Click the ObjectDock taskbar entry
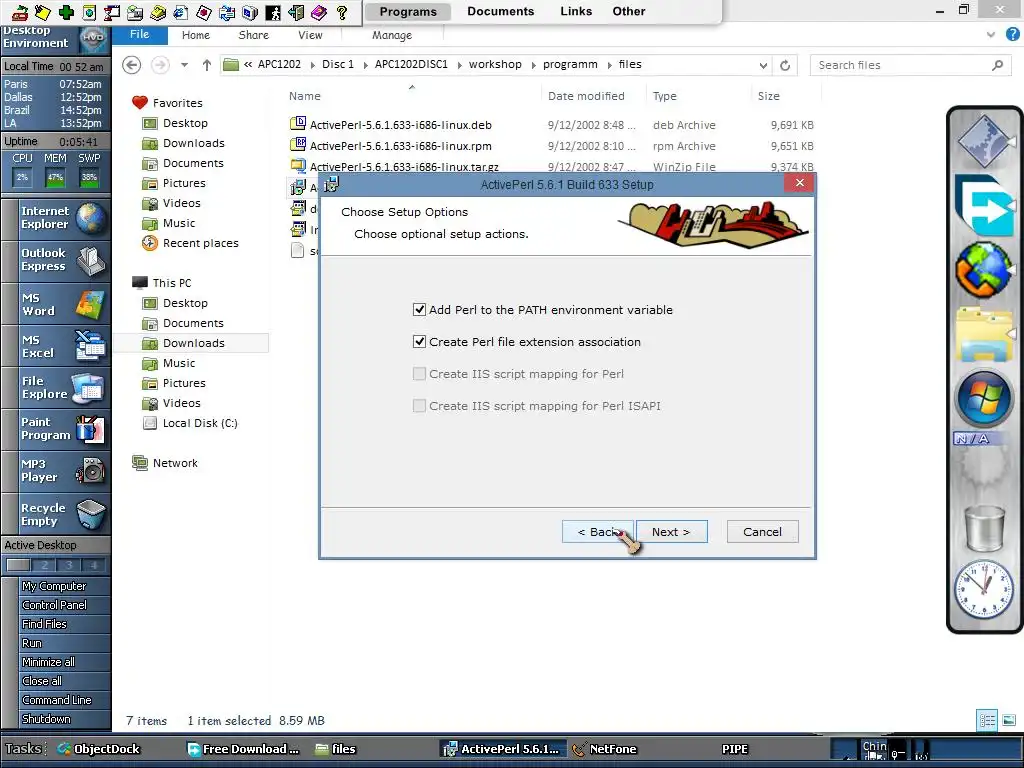1024x768 pixels. (x=99, y=749)
